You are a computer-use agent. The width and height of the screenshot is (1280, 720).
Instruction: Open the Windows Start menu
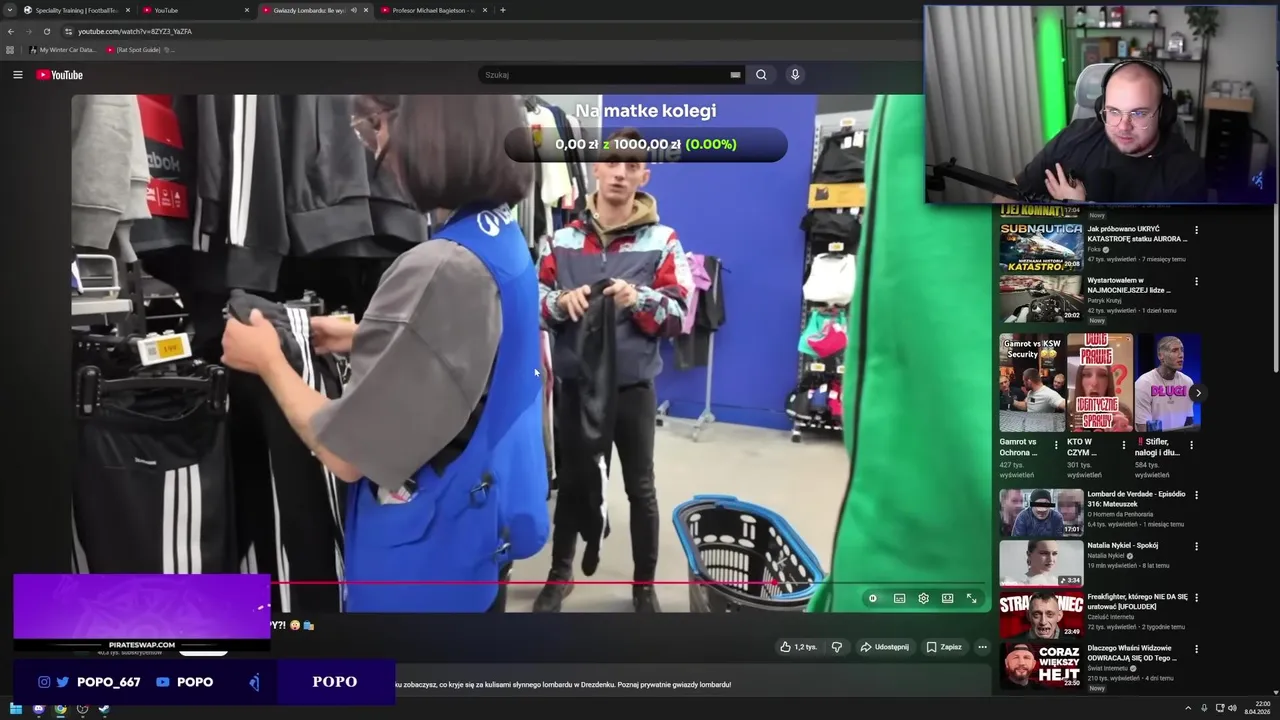[16, 709]
